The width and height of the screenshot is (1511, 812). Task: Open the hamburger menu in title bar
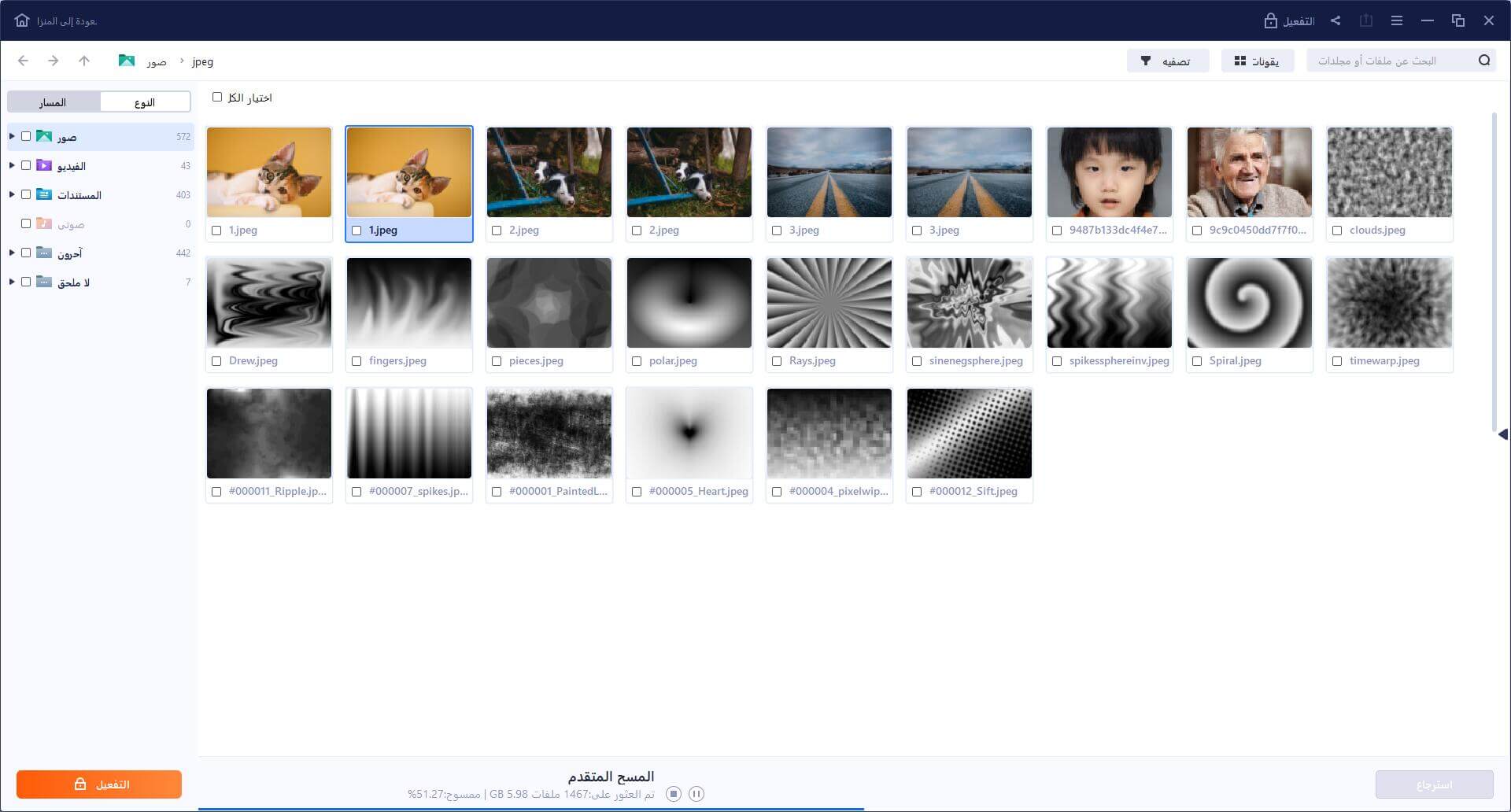coord(1397,20)
